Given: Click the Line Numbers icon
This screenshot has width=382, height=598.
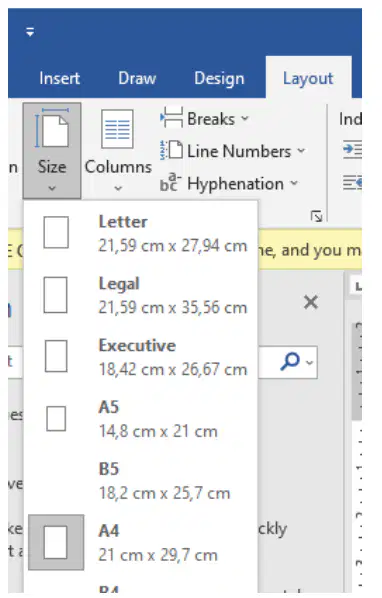Looking at the screenshot, I should point(171,150).
